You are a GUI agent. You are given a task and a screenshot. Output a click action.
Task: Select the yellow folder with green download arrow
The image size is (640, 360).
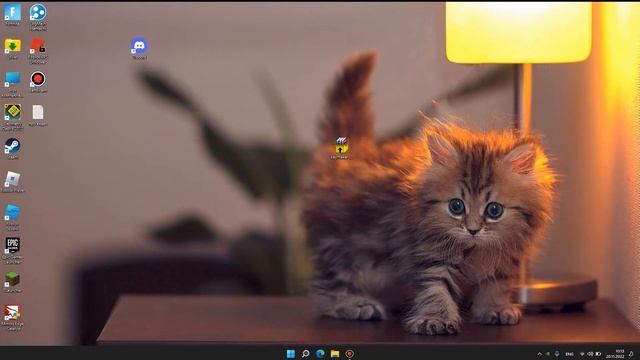coord(13,49)
